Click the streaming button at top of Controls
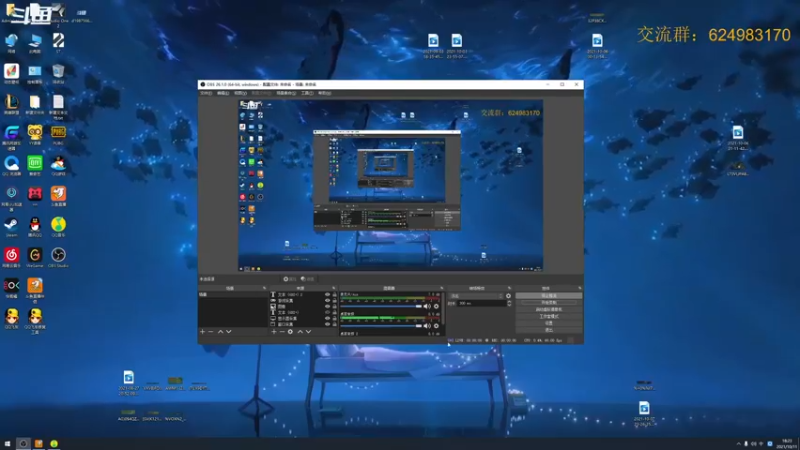The height and width of the screenshot is (450, 800). pyautogui.click(x=549, y=296)
